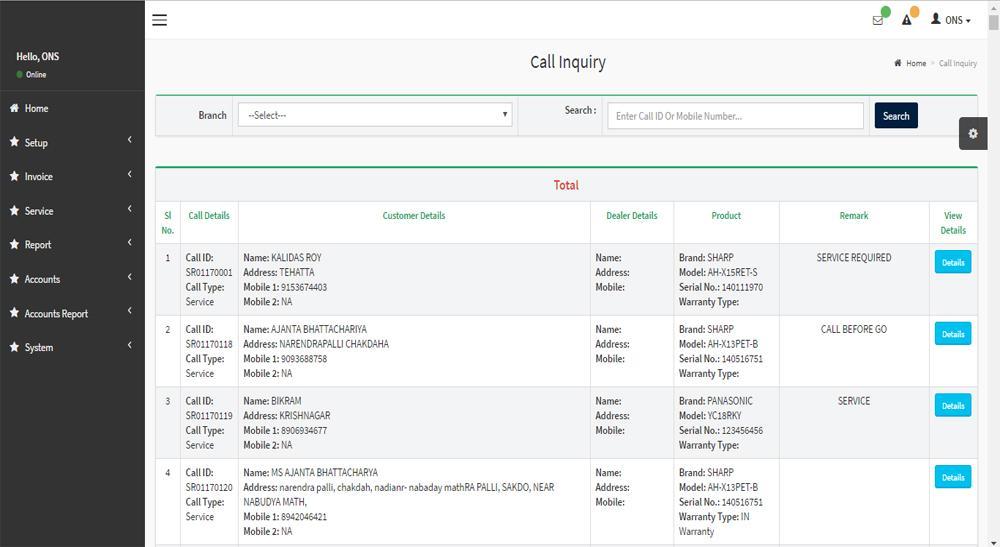This screenshot has height=547, width=1000.
Task: Click the star icon beside Accounts
Action: click(x=14, y=279)
